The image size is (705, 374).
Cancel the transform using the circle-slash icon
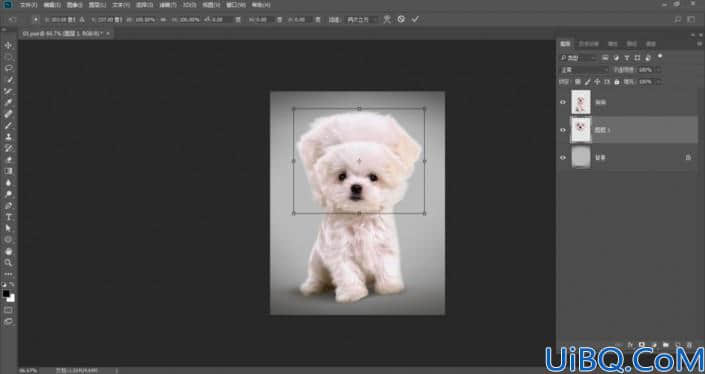tap(401, 19)
